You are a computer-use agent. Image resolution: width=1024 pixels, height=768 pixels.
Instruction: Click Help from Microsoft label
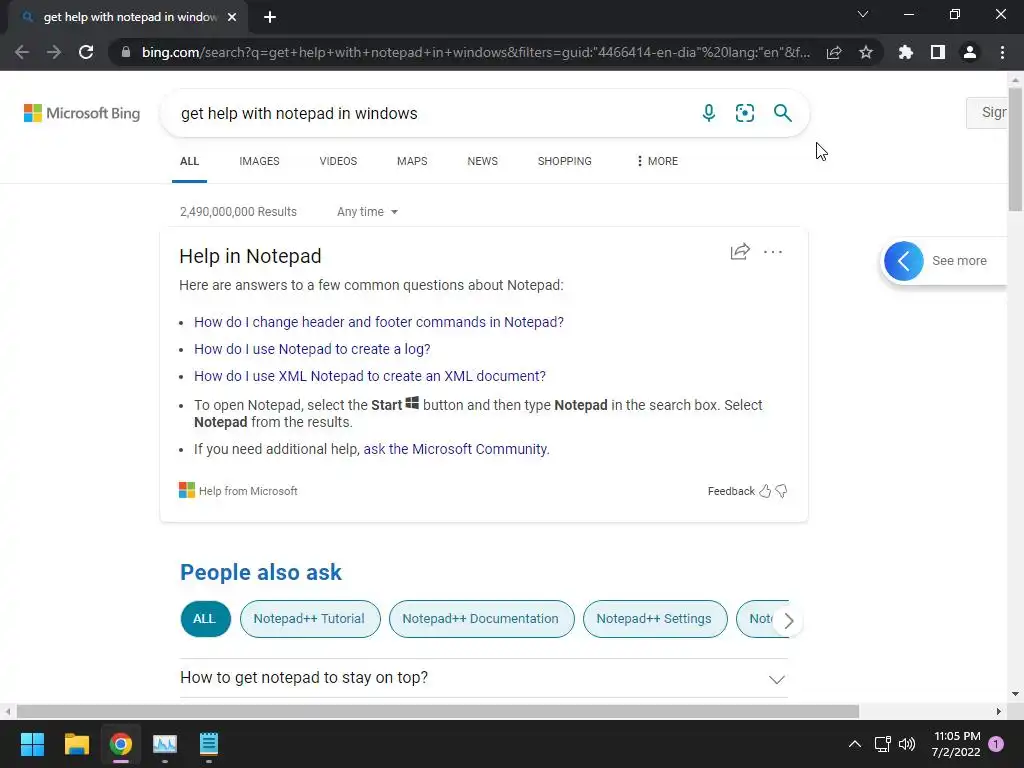click(x=248, y=491)
